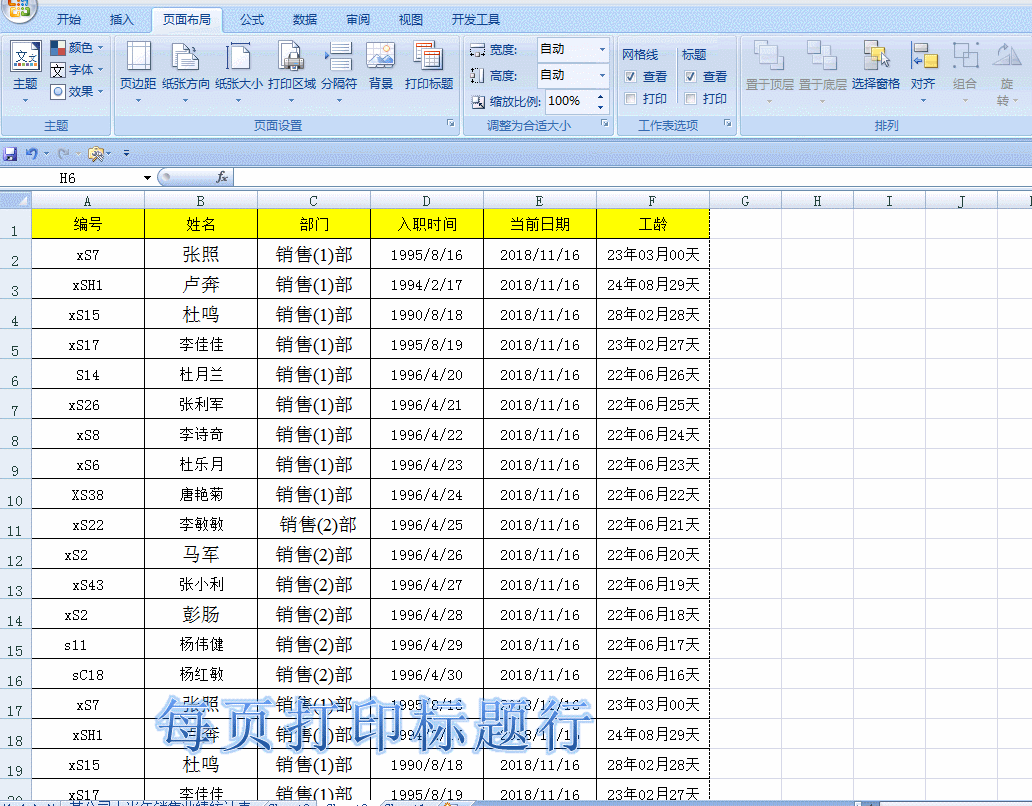Select cell with name 马军
This screenshot has width=1032, height=806.
tap(201, 555)
